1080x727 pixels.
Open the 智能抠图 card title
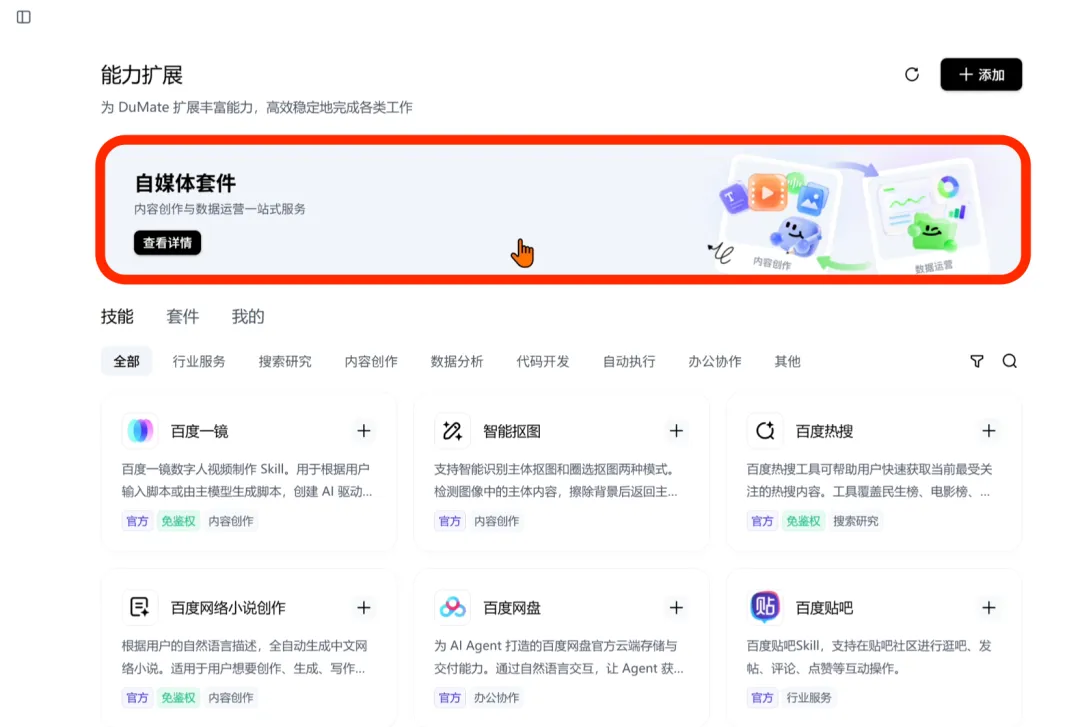click(512, 431)
